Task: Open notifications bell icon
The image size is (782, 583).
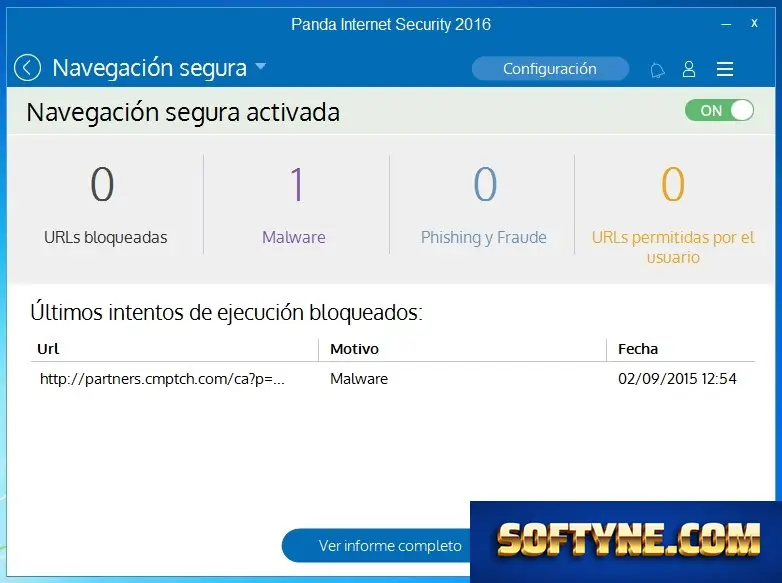Action: 657,69
